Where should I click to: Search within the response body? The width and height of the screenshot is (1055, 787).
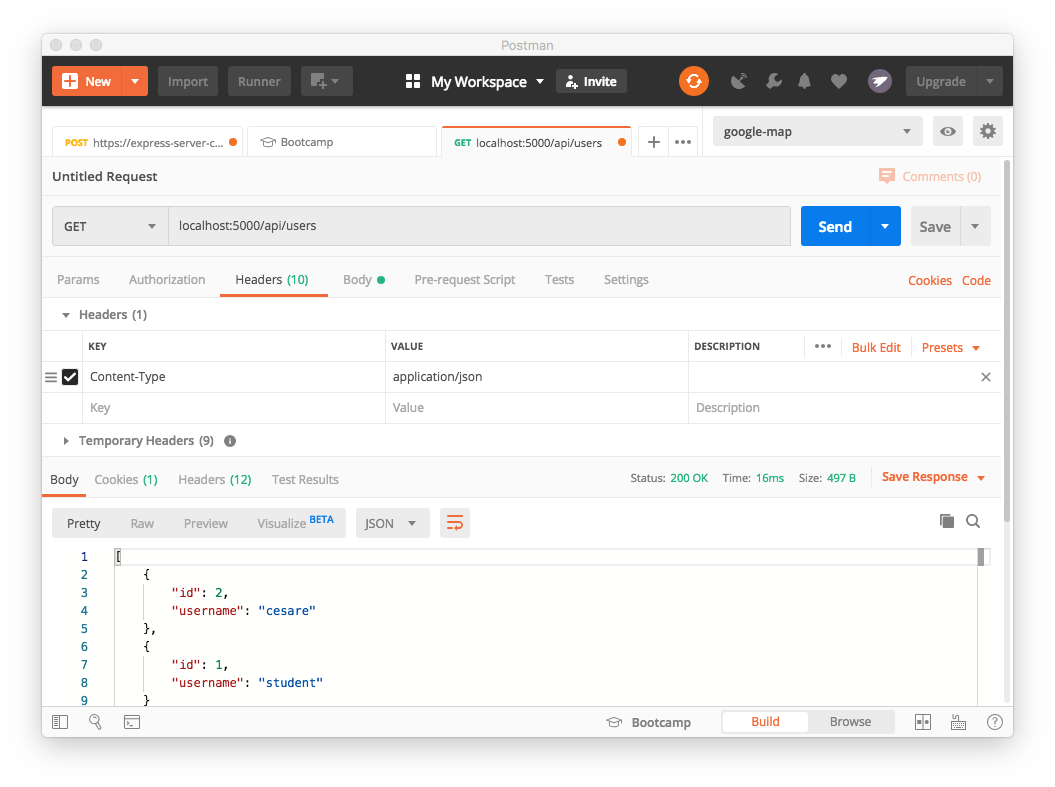(974, 523)
